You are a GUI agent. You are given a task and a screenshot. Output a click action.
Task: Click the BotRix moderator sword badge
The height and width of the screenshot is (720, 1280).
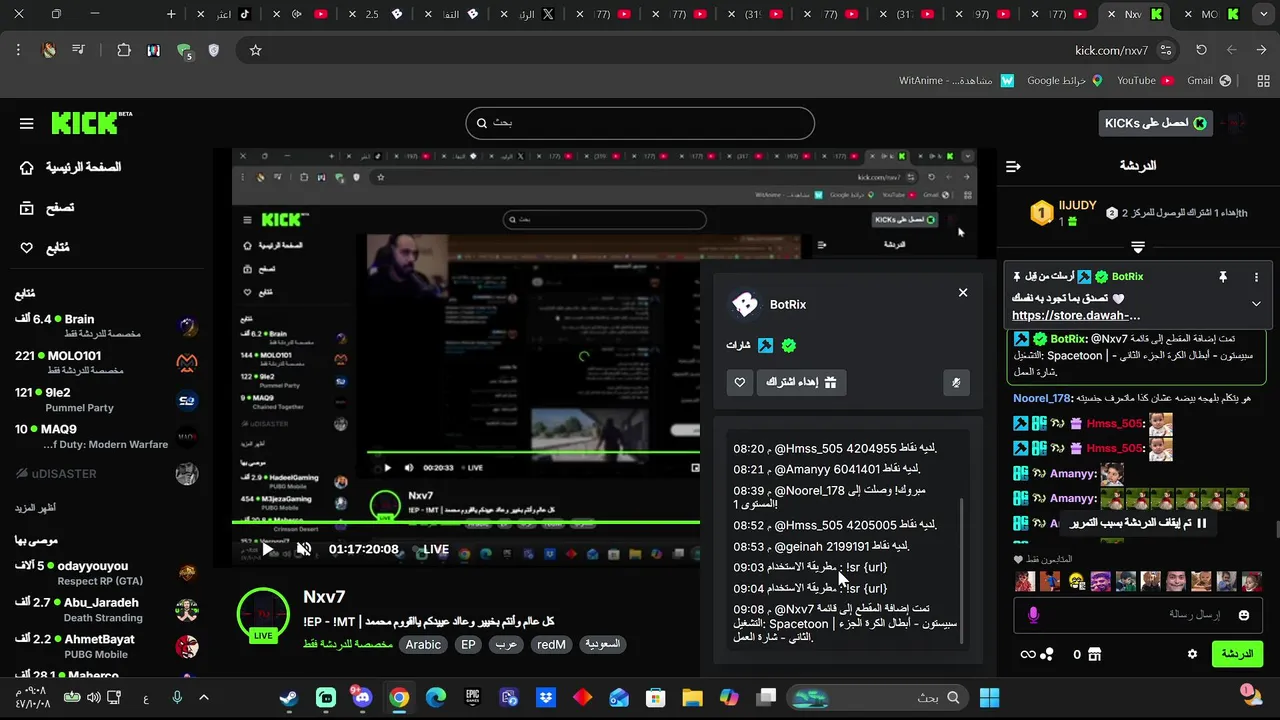(x=765, y=345)
